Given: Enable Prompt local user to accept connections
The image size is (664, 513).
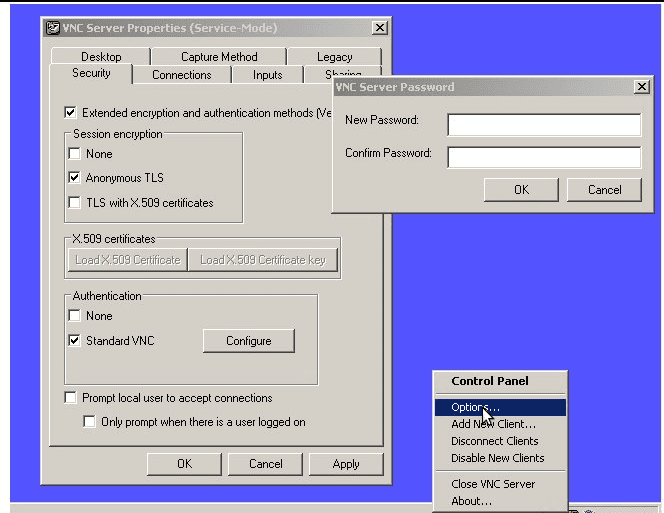Looking at the screenshot, I should pos(70,397).
